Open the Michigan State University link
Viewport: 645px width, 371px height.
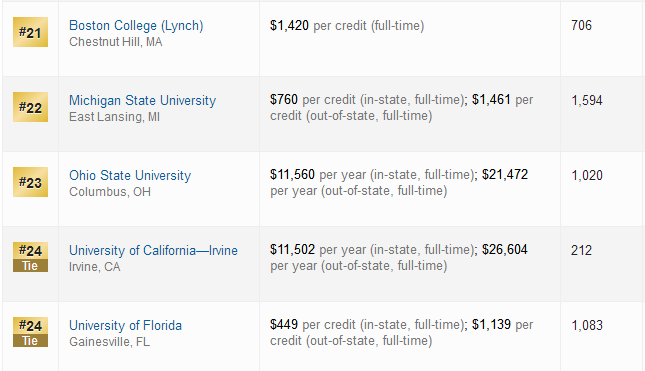[x=142, y=100]
